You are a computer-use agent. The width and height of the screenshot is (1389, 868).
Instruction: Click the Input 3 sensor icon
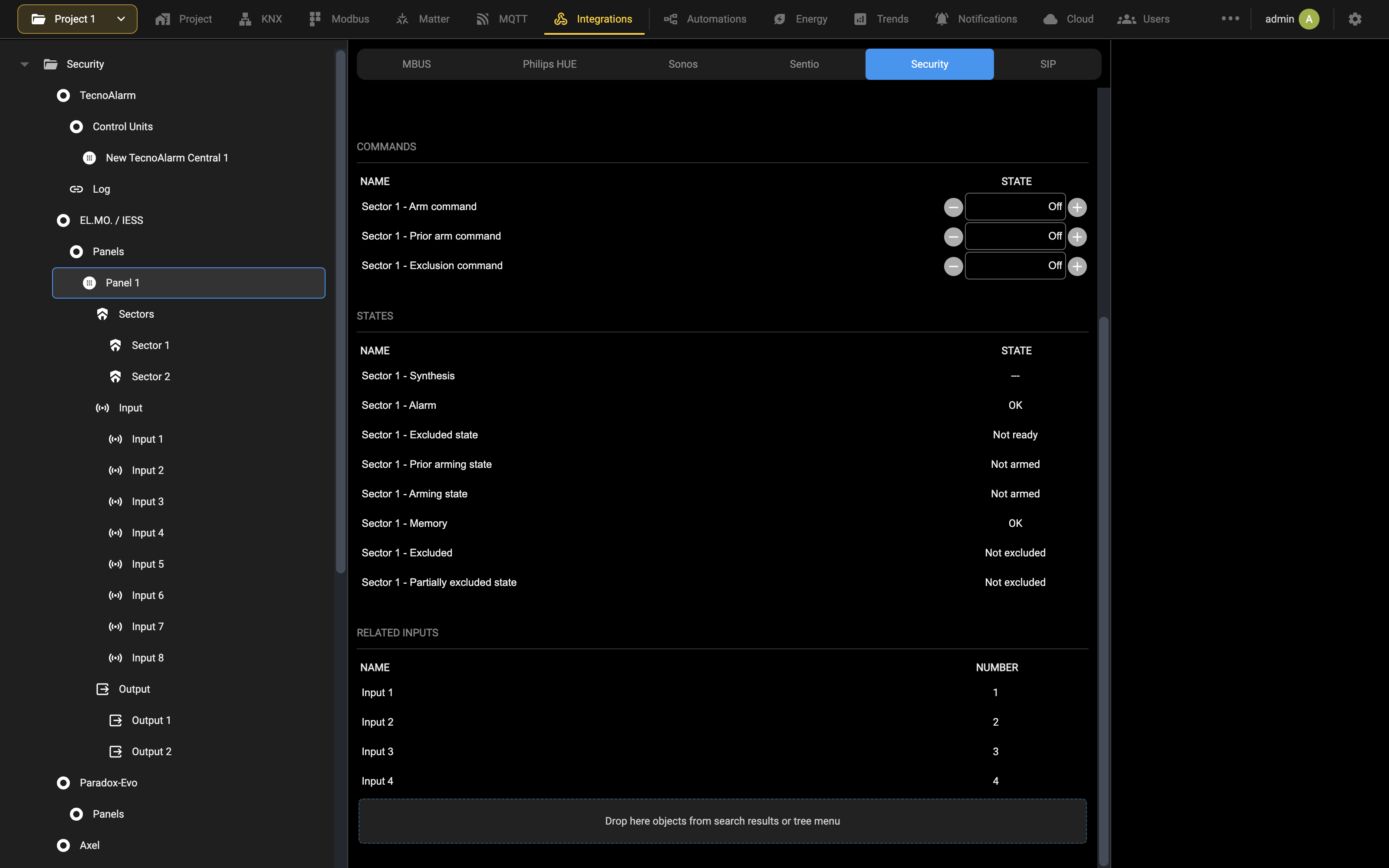(x=115, y=502)
